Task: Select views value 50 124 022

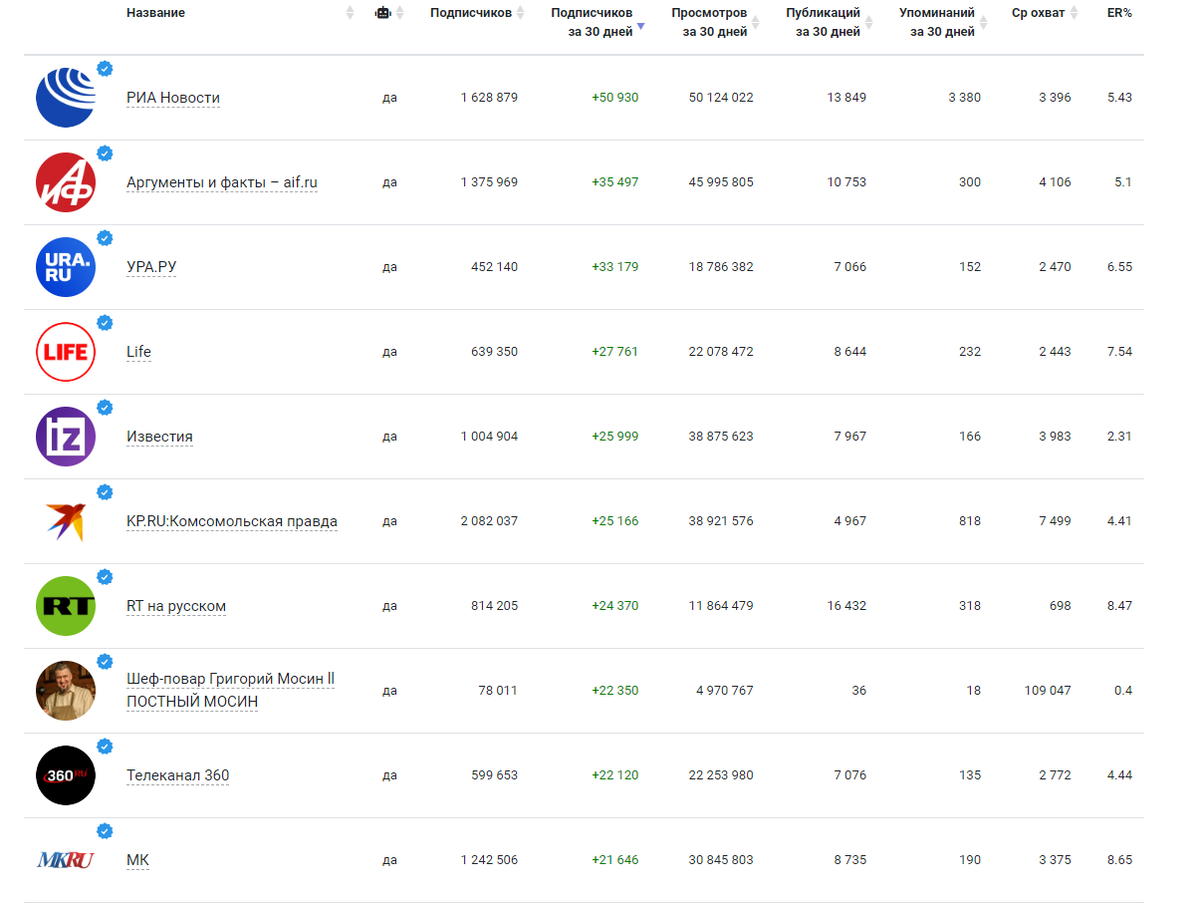Action: point(721,98)
